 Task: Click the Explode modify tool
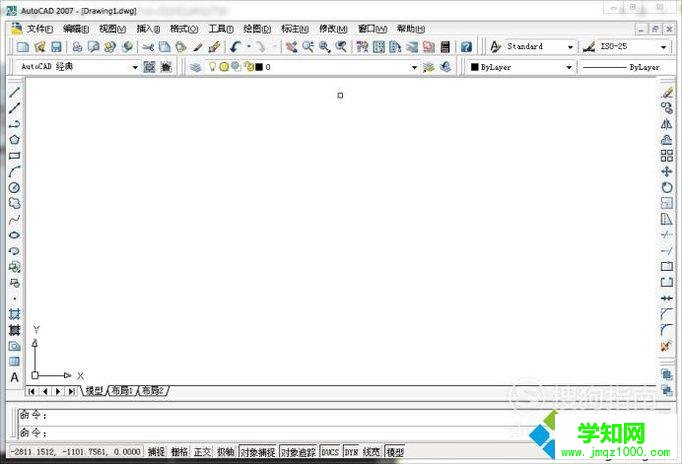(667, 346)
